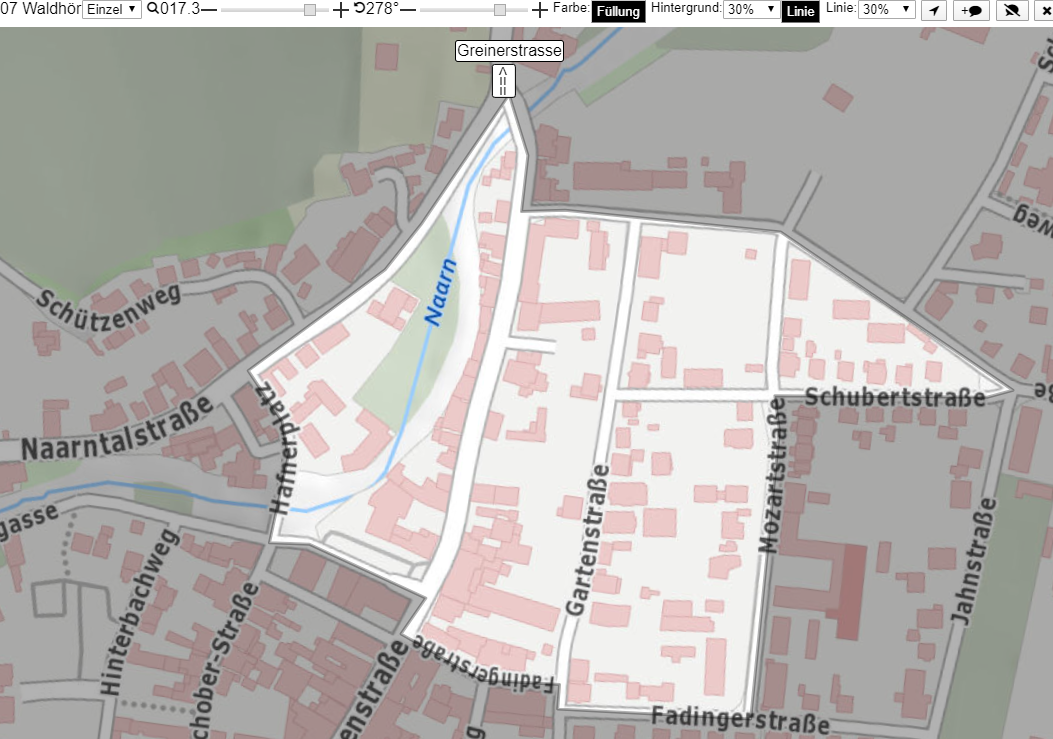
Task: Increase rotation with plus after rotation slider
Action: [x=540, y=10]
